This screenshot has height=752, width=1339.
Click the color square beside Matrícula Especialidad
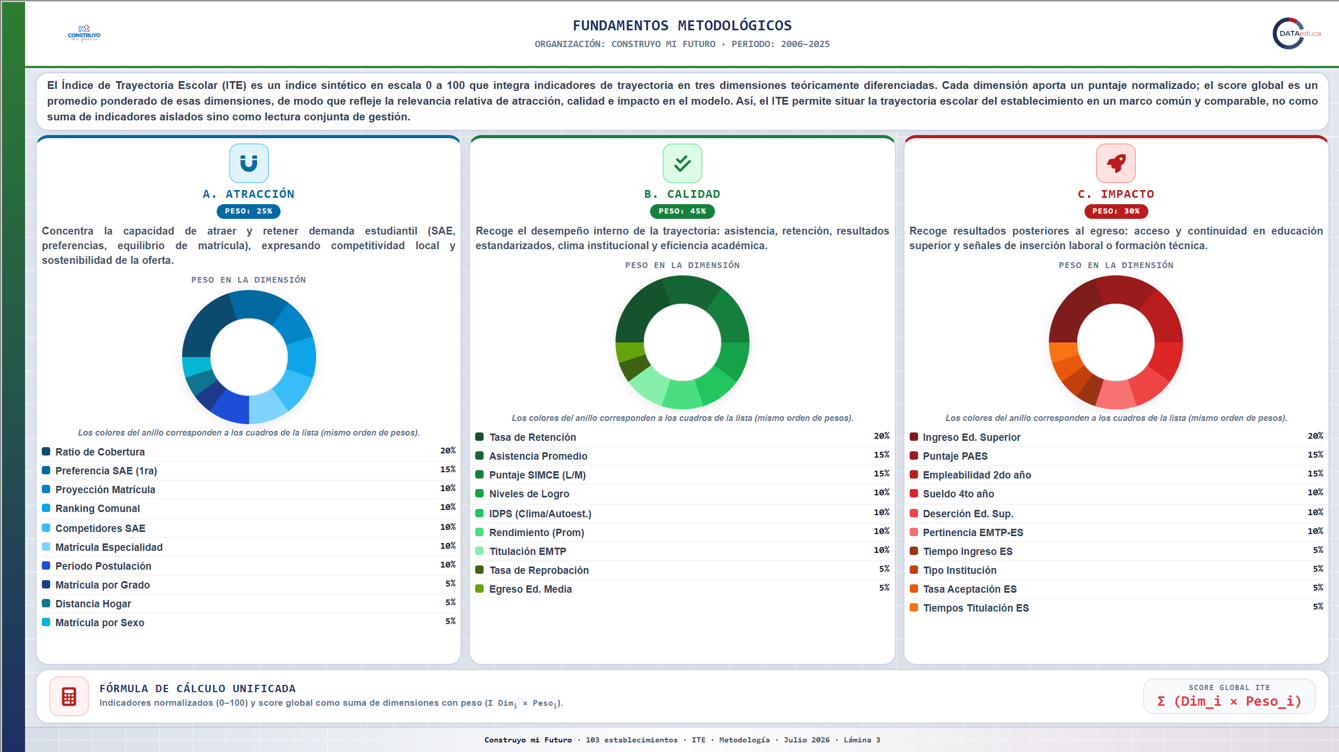pyautogui.click(x=46, y=547)
